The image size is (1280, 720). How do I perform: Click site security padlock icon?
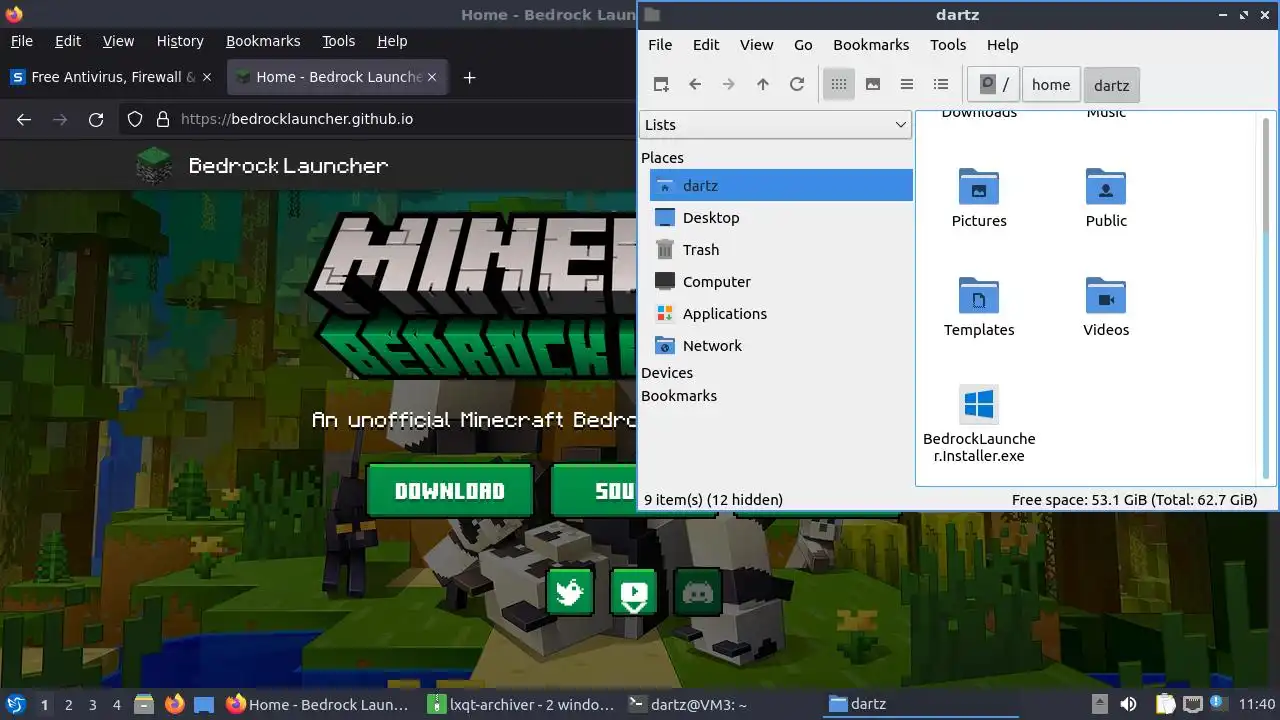tap(162, 119)
